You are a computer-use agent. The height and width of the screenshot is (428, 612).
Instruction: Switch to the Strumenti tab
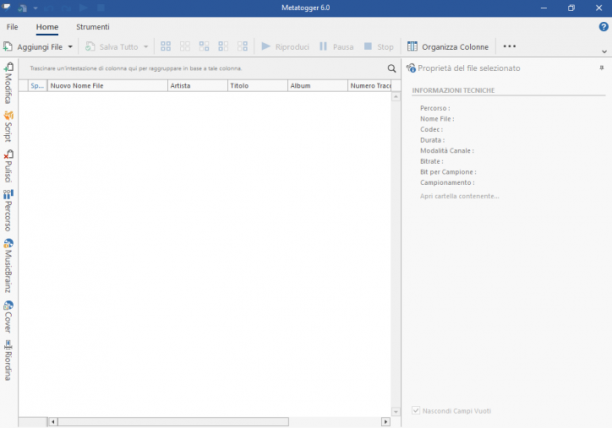click(93, 27)
